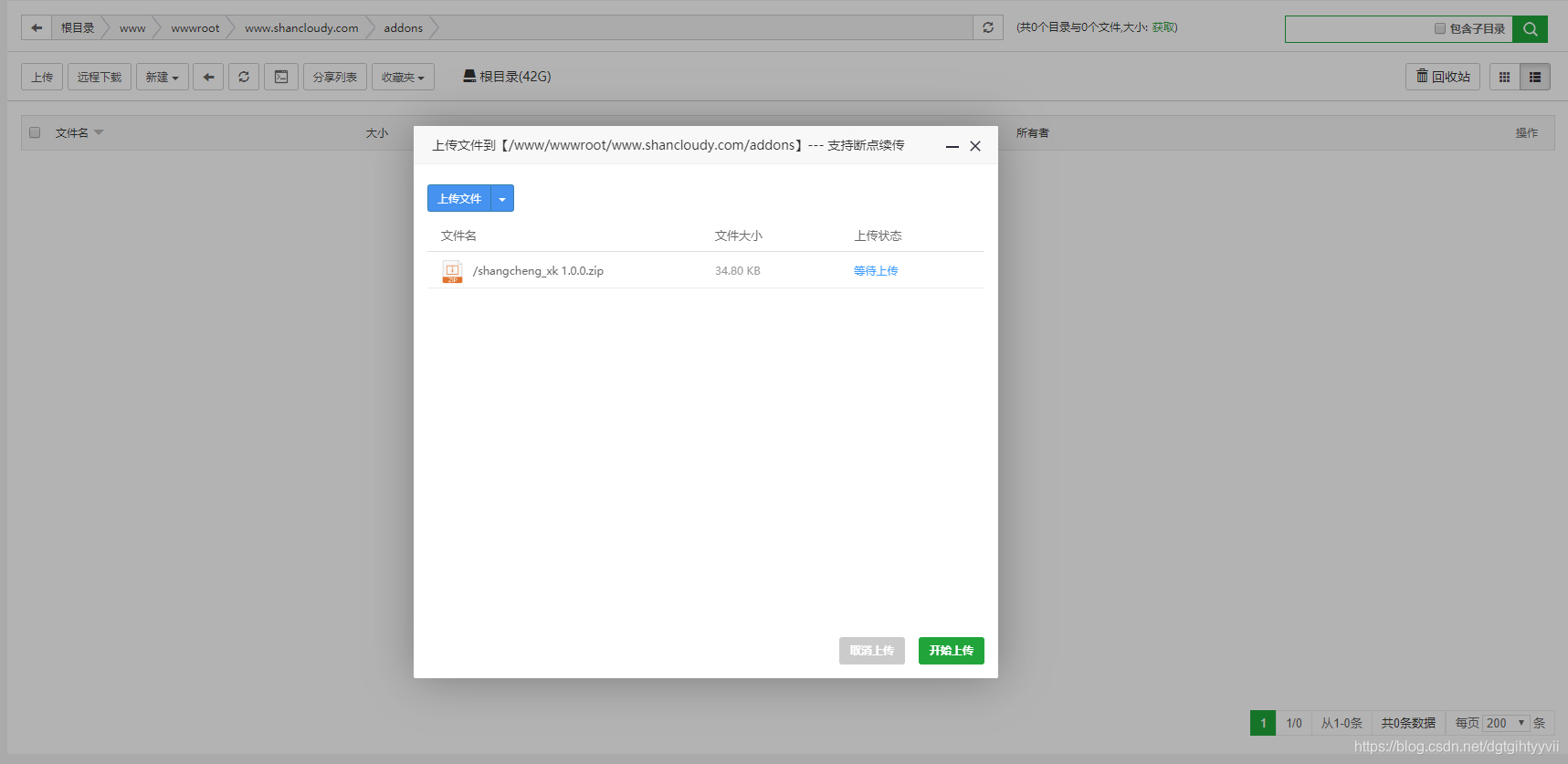Open the 收藏夹 dropdown menu
The height and width of the screenshot is (764, 1568).
[x=403, y=77]
